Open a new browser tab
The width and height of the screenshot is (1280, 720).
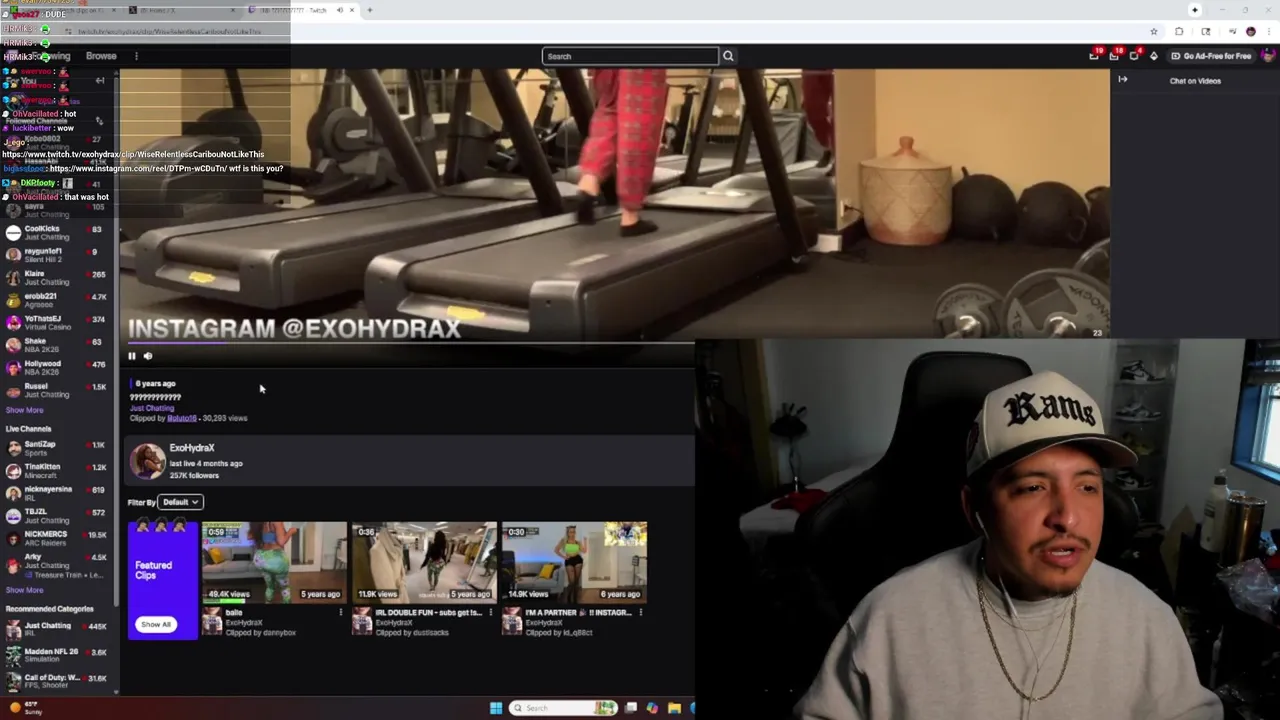point(369,10)
